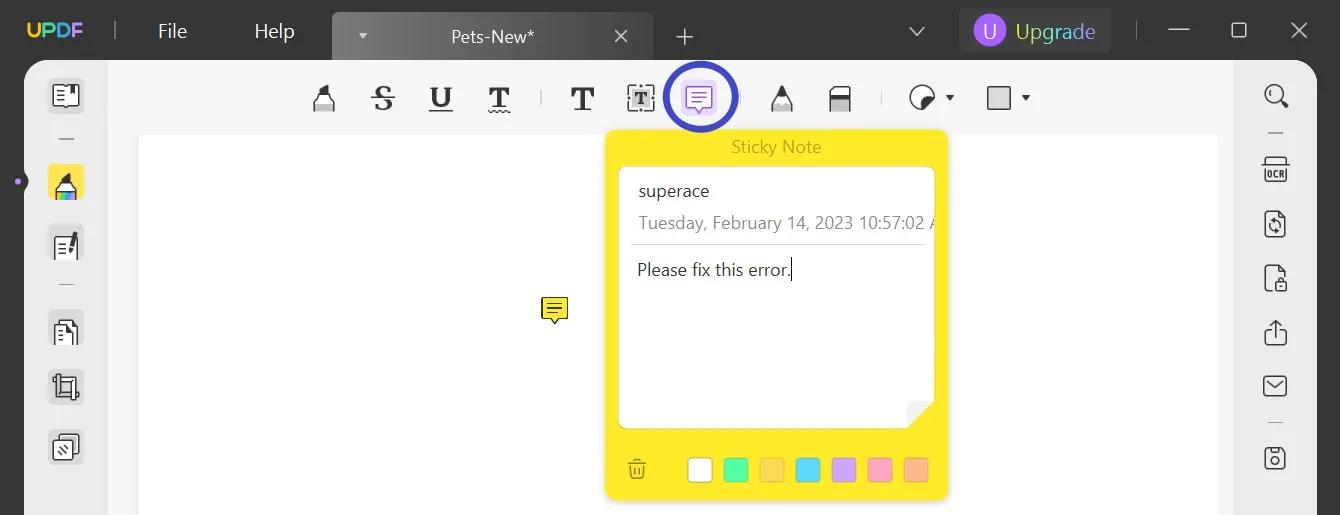This screenshot has height=515, width=1340.
Task: Select the text box tool
Action: pyautogui.click(x=640, y=98)
